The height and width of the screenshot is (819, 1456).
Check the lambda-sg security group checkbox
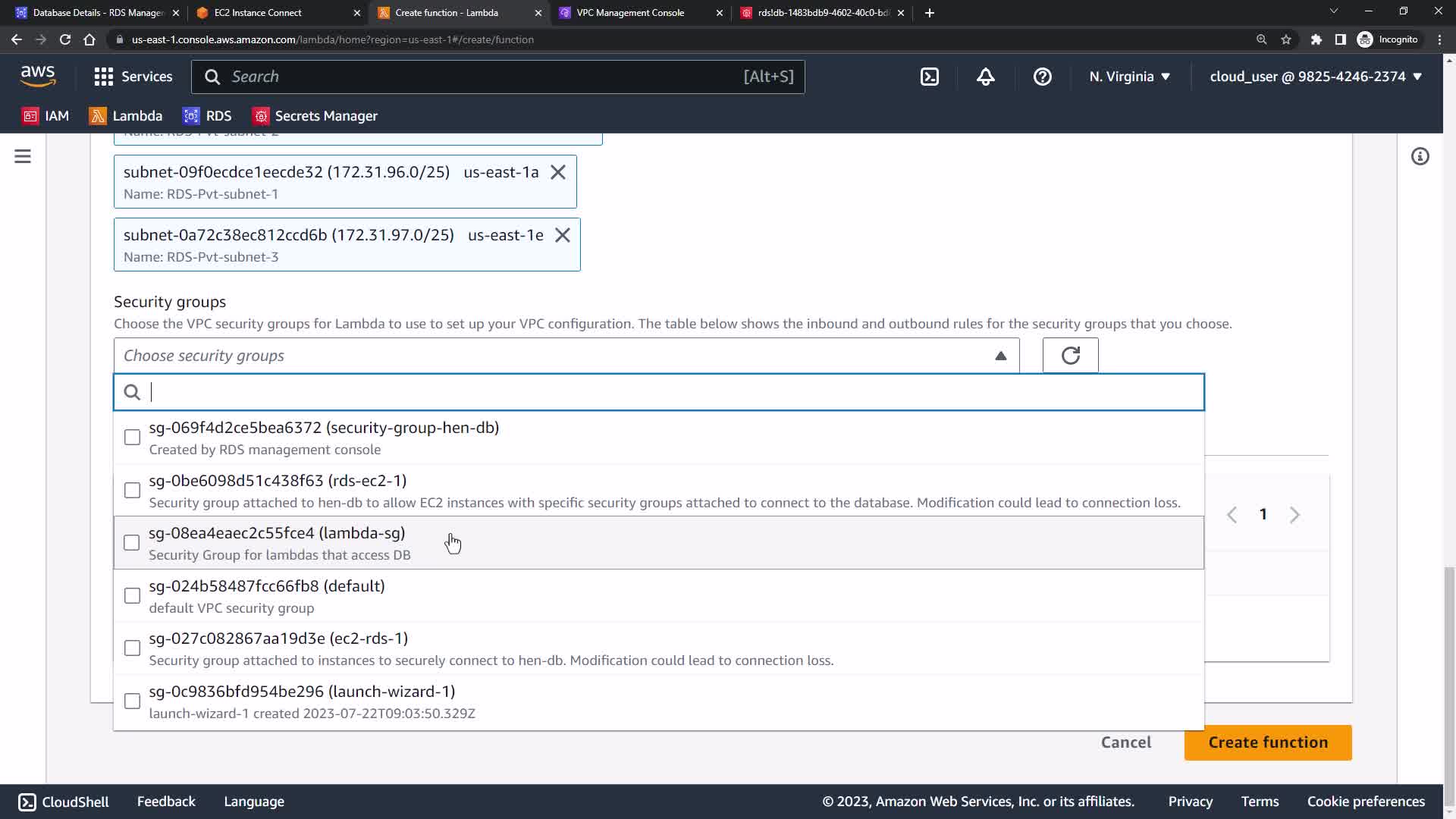(132, 543)
